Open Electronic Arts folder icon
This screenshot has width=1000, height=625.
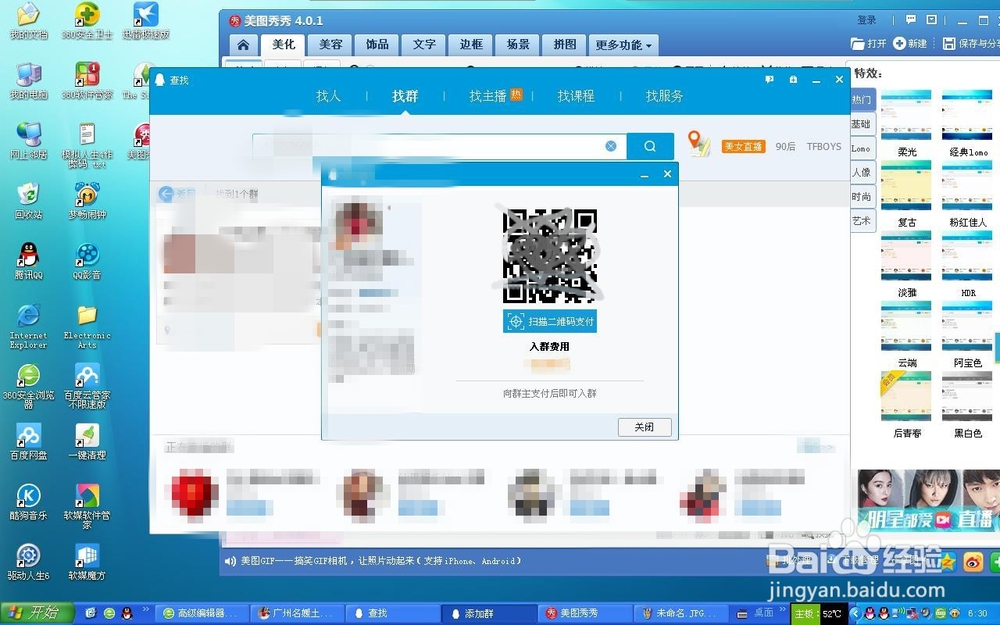click(x=87, y=326)
